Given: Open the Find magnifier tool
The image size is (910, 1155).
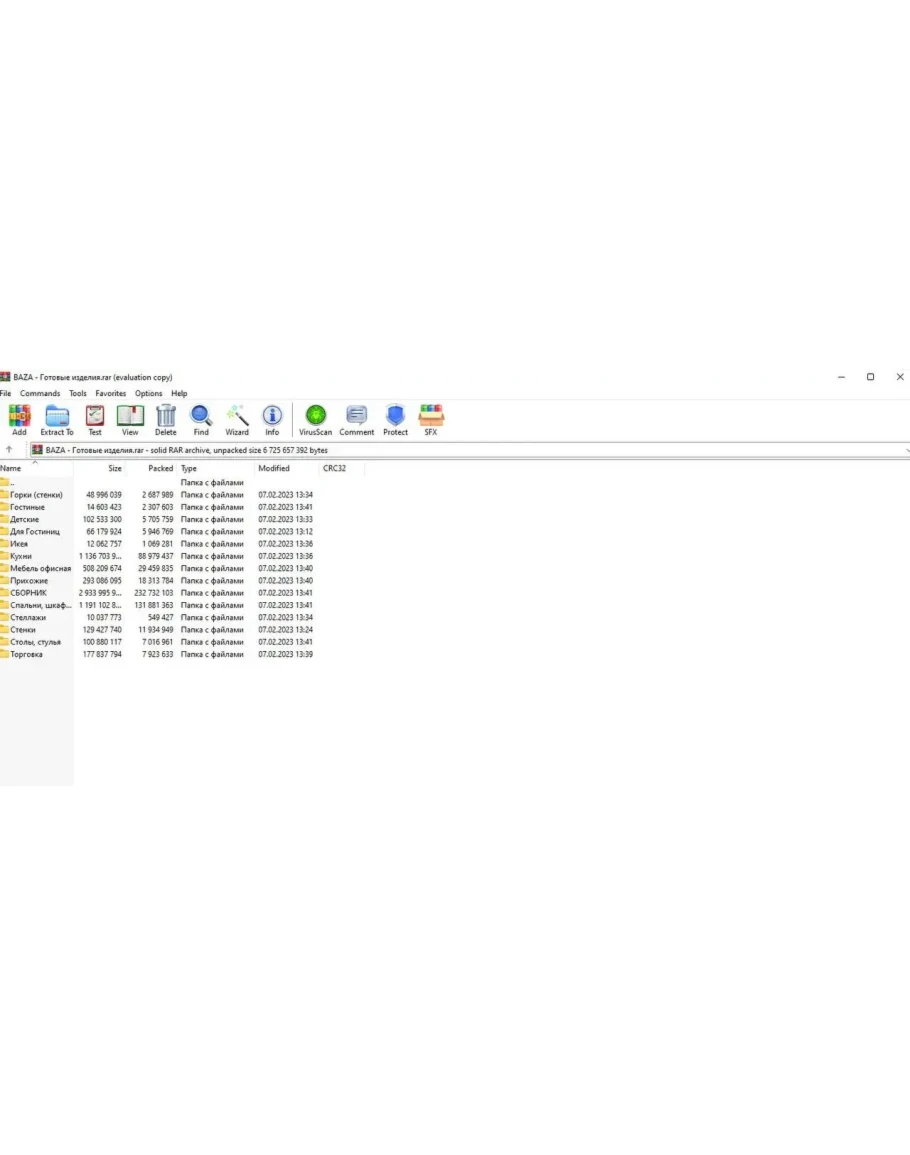Looking at the screenshot, I should coord(201,418).
